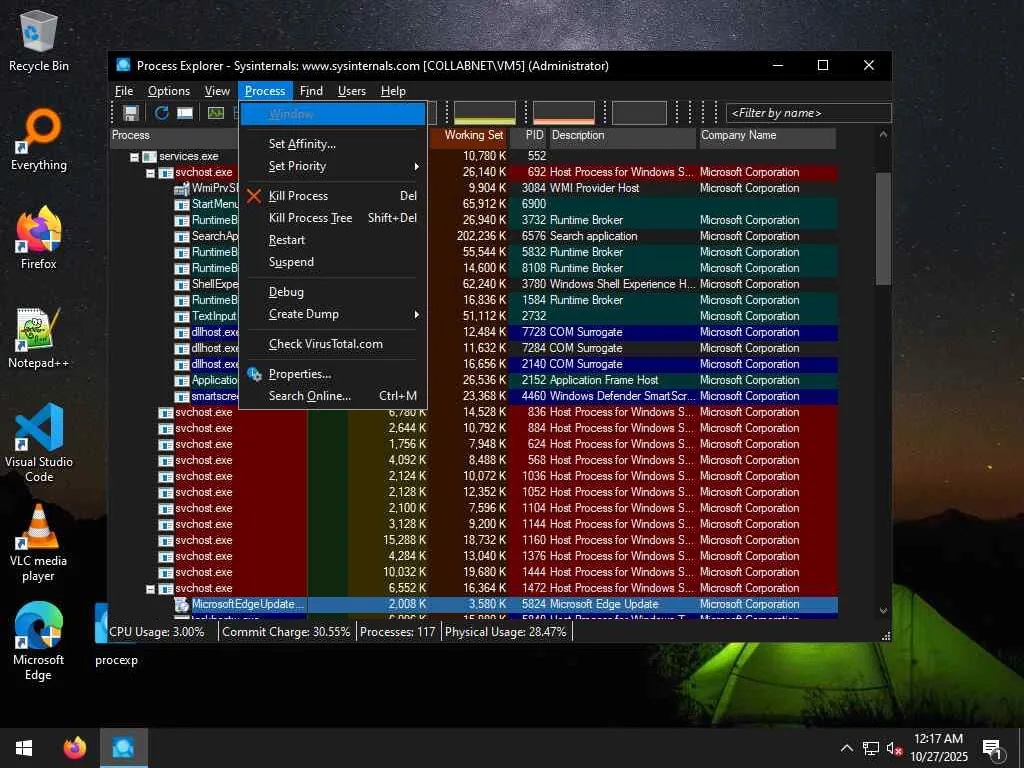
Task: Select the procexp desktop icon
Action: coord(116,635)
